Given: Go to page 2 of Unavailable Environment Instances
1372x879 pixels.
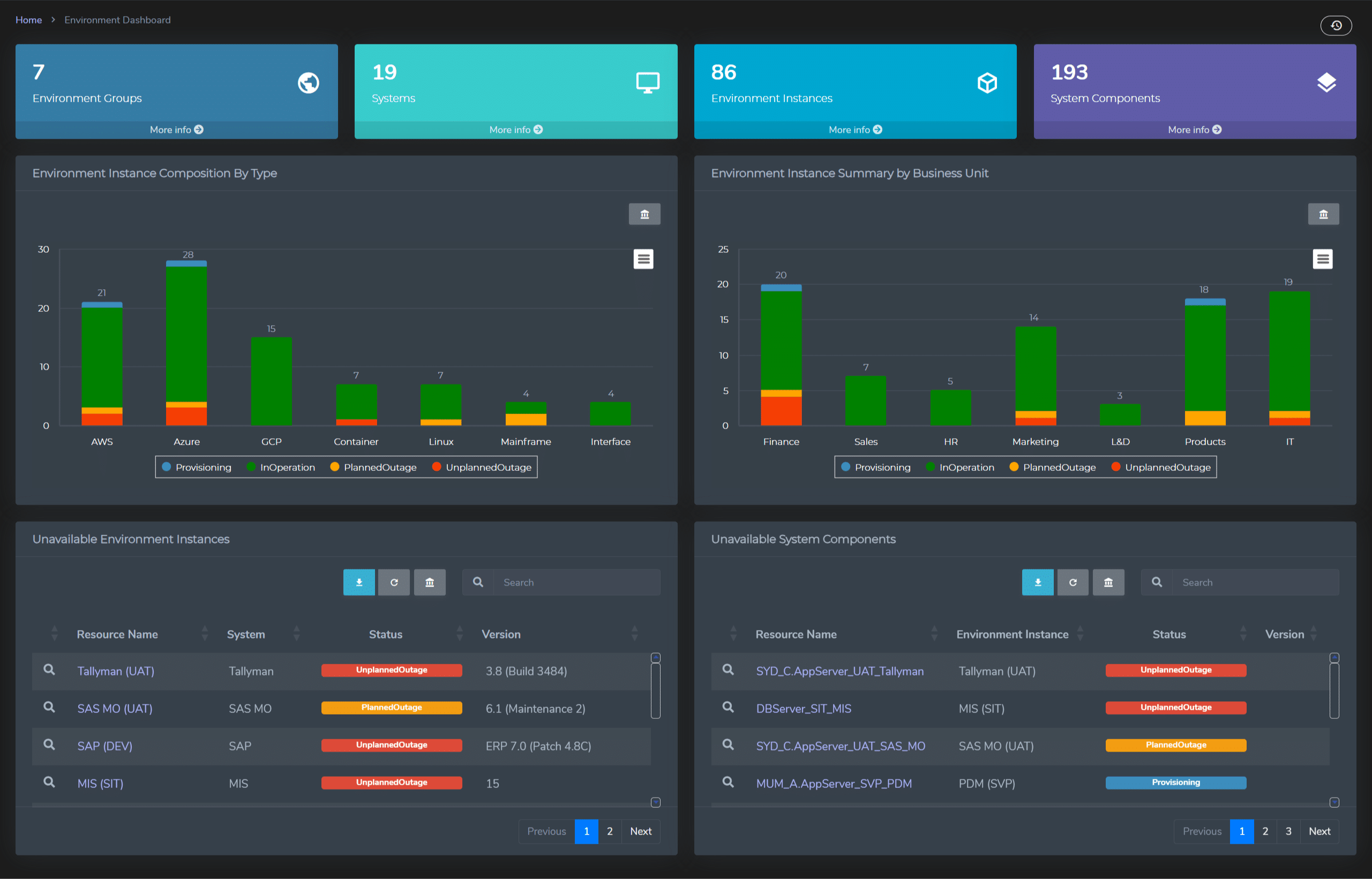Looking at the screenshot, I should click(610, 831).
